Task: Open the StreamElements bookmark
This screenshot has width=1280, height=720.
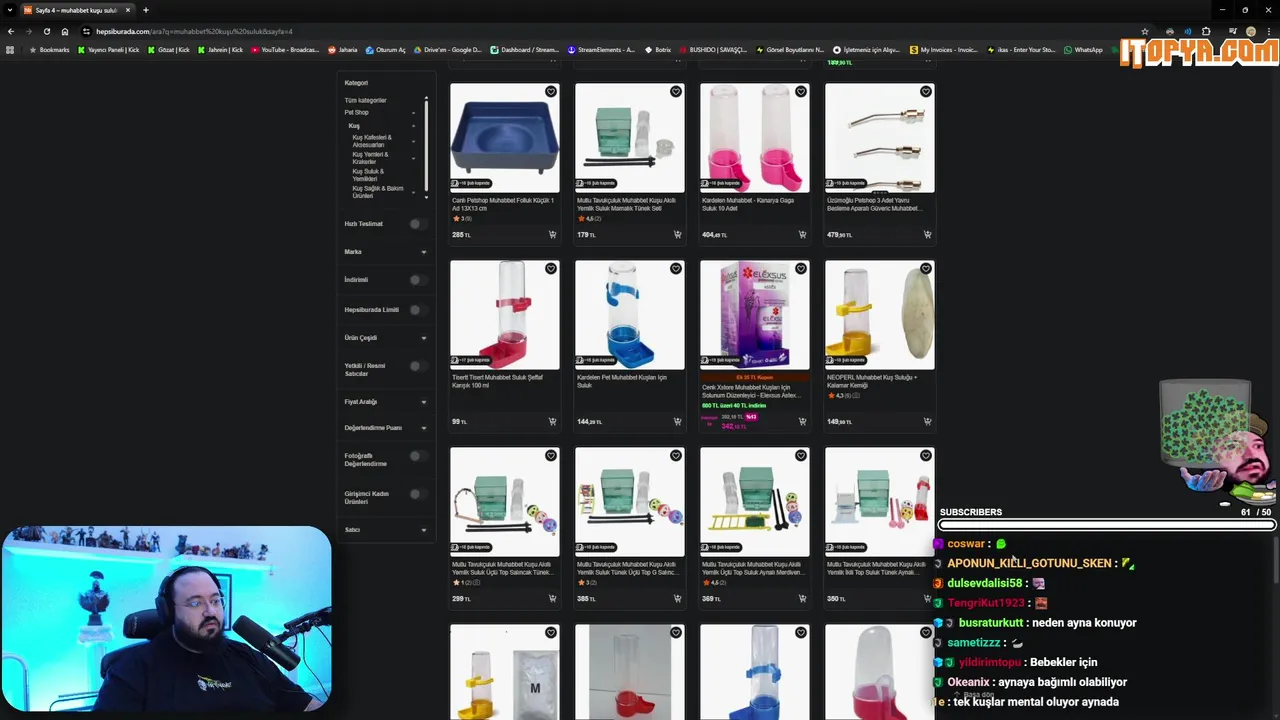Action: pos(601,50)
